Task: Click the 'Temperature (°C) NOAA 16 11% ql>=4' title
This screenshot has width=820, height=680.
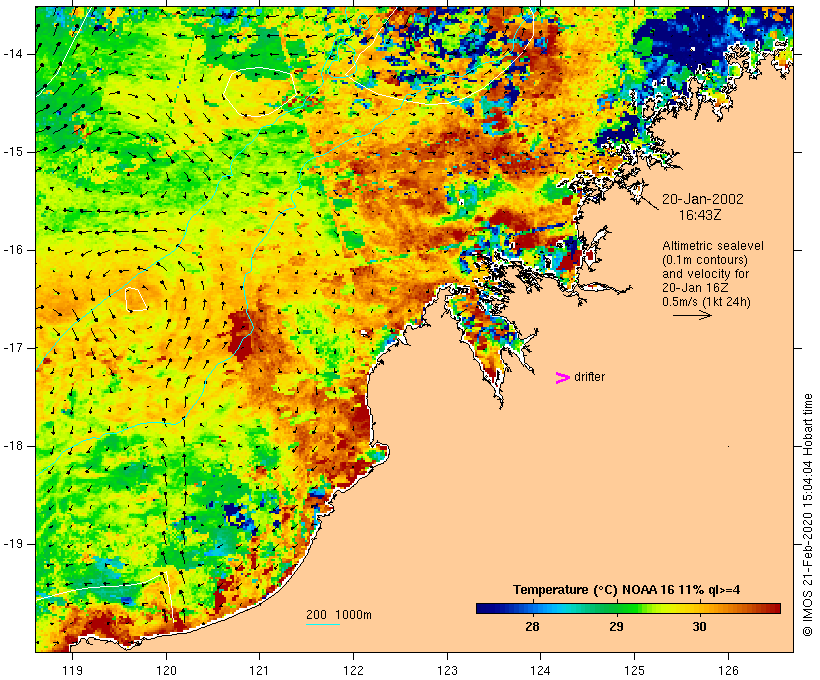Action: click(627, 590)
